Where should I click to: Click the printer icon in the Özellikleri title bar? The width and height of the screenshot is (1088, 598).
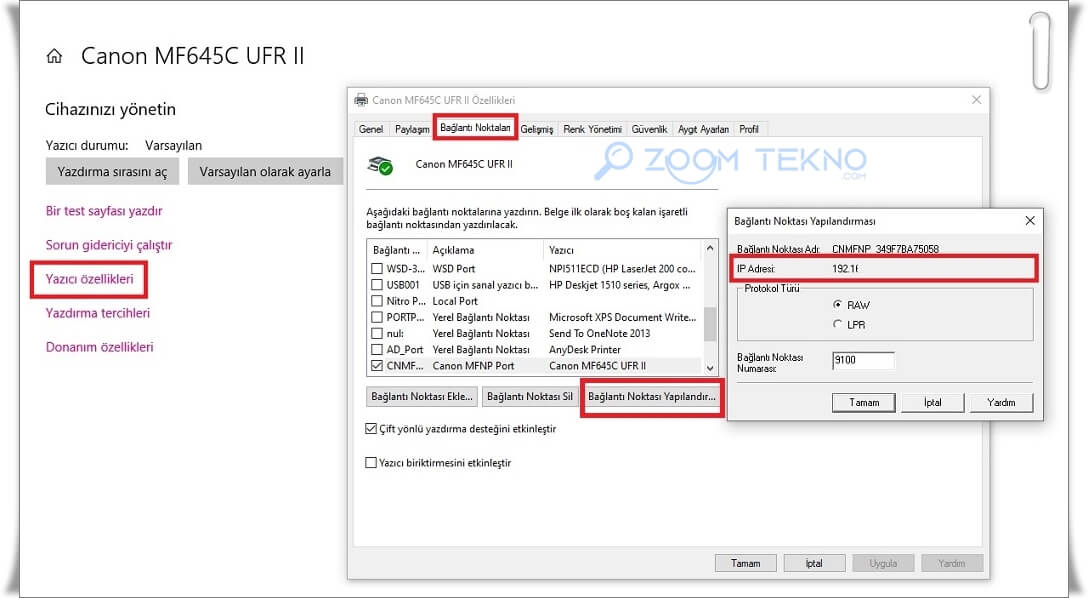click(361, 100)
